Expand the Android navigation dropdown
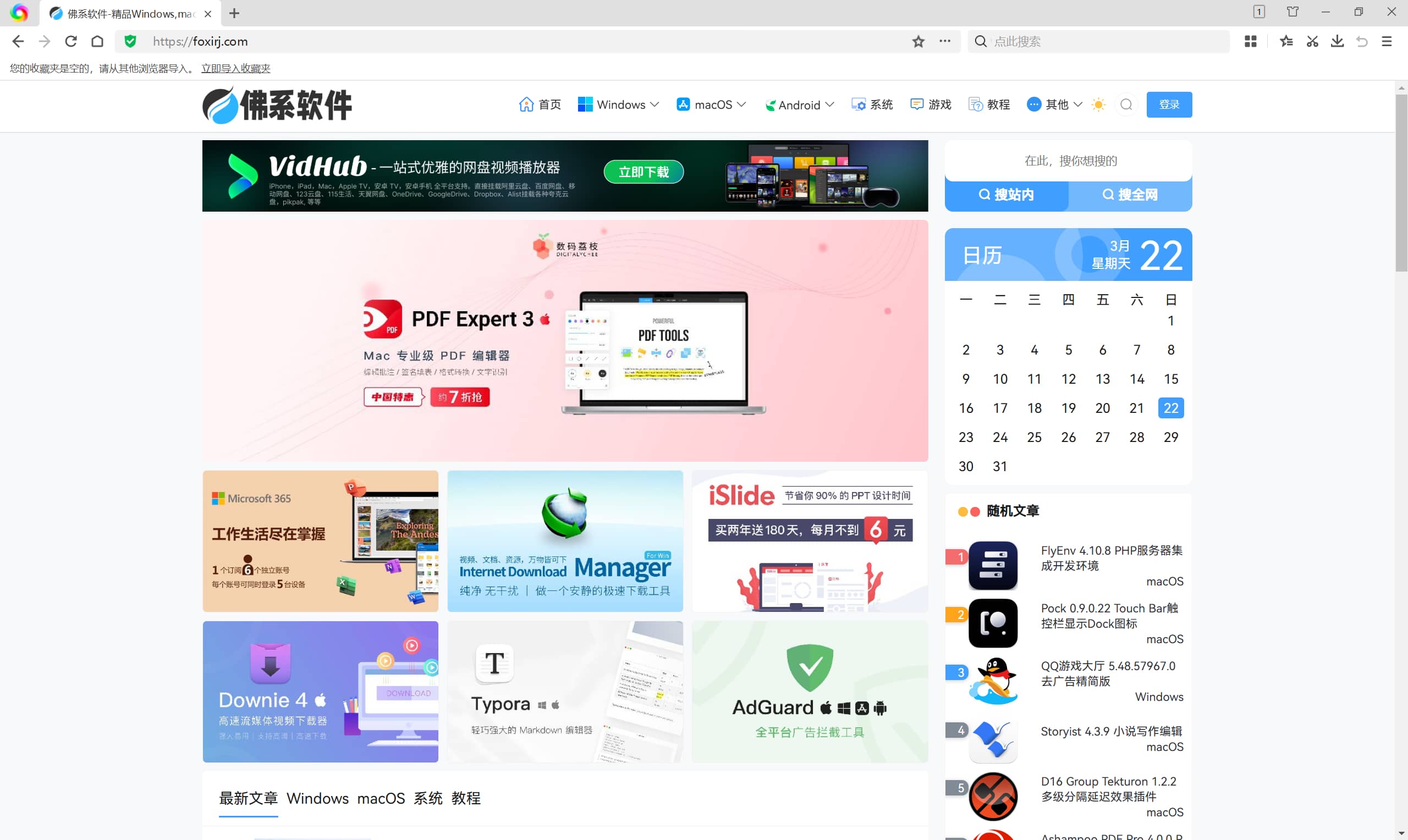Screen dimensions: 1408x840 pos(799,104)
